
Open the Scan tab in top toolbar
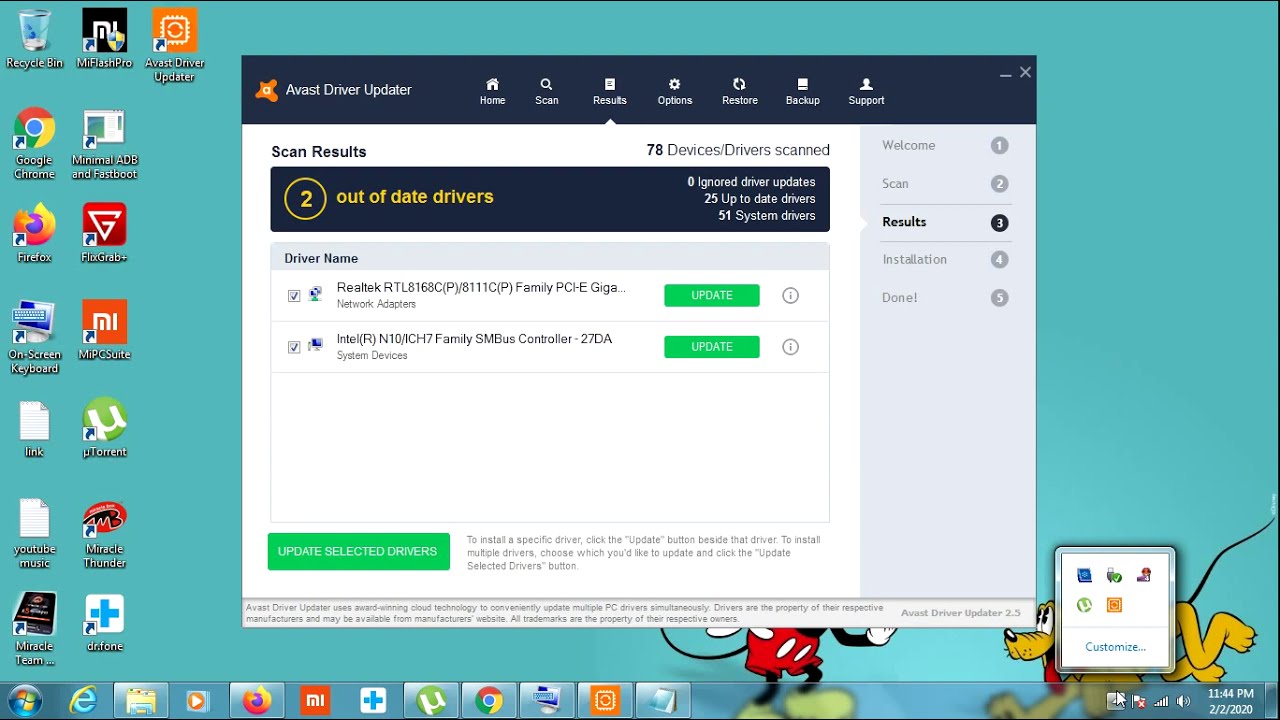pyautogui.click(x=546, y=91)
